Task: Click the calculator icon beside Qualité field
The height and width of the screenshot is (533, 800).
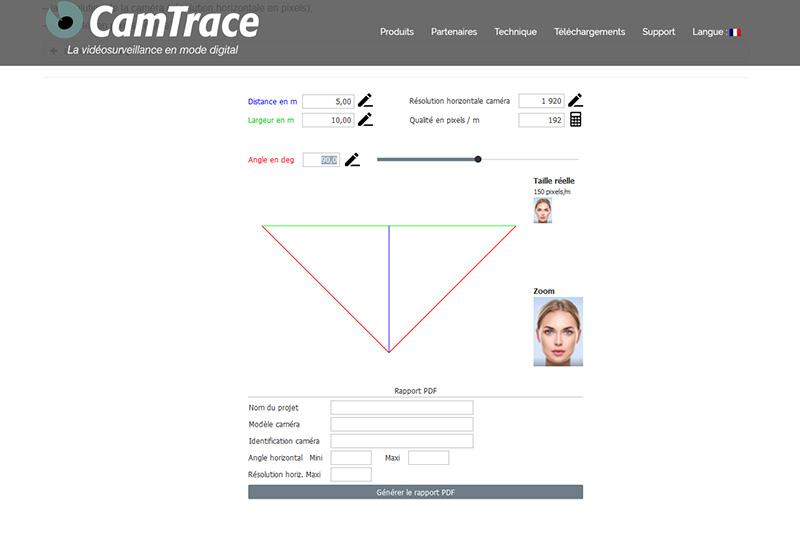Action: (576, 119)
